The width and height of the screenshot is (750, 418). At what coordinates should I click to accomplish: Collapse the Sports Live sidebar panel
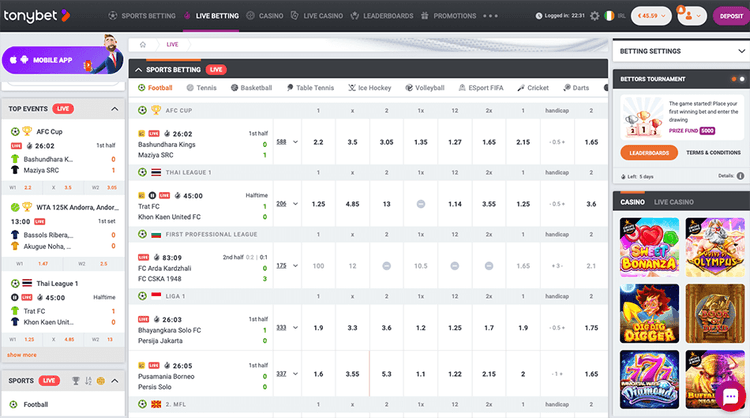[x=115, y=381]
